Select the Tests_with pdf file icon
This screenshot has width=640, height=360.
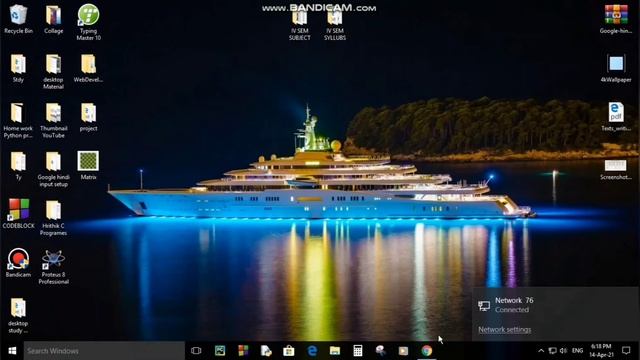[x=616, y=117]
